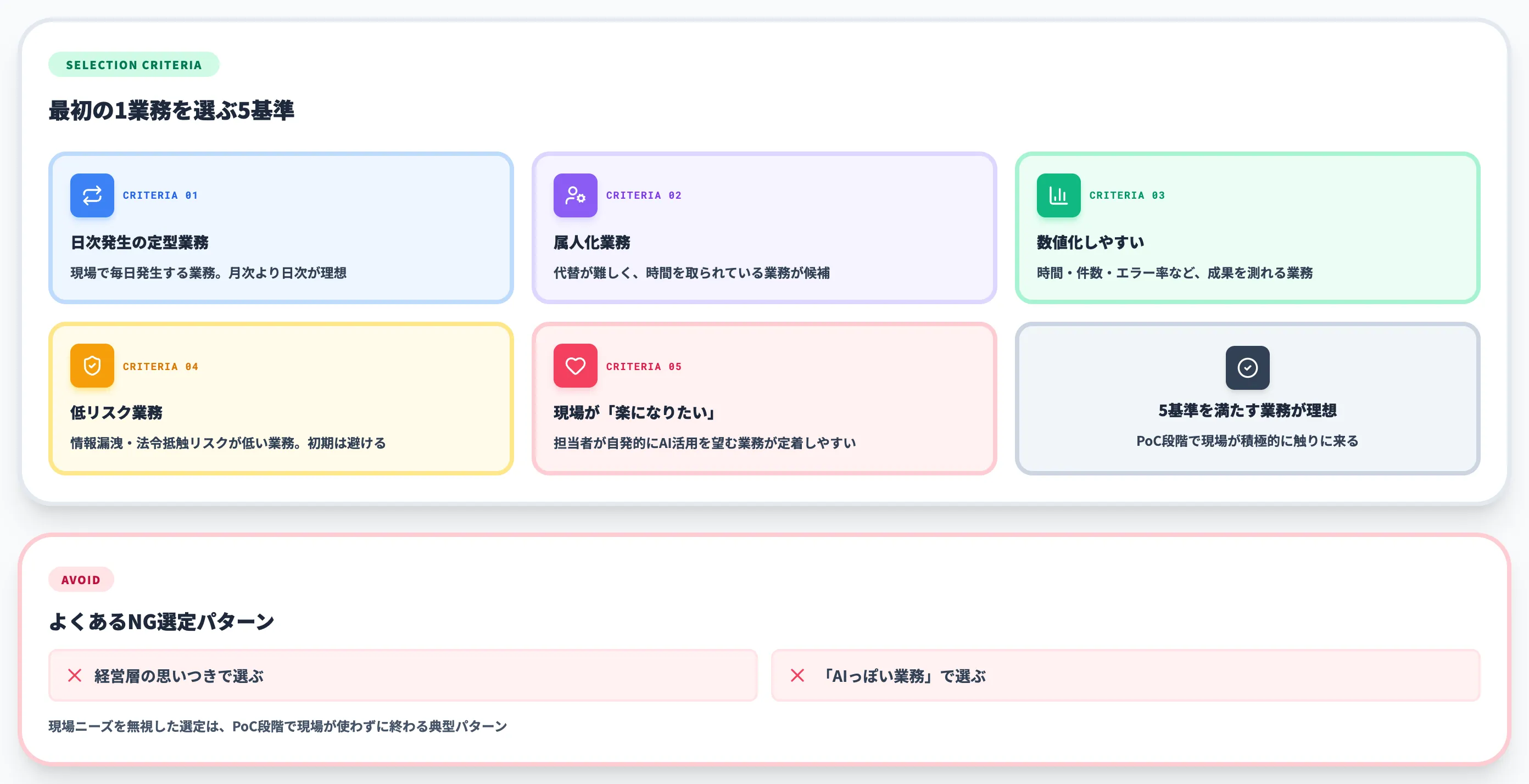1529x784 pixels.
Task: Click the title 属人化業務
Action: pos(592,242)
